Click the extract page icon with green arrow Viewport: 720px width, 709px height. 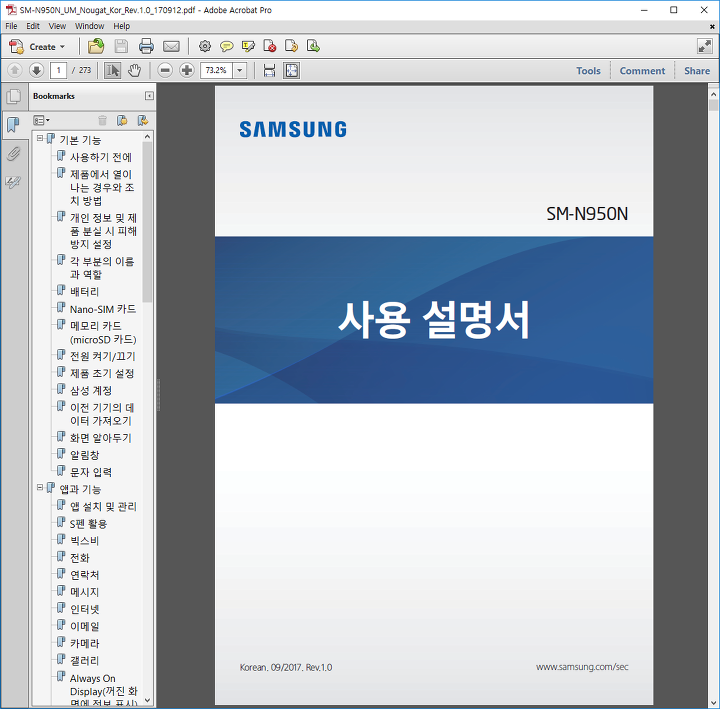click(x=313, y=46)
